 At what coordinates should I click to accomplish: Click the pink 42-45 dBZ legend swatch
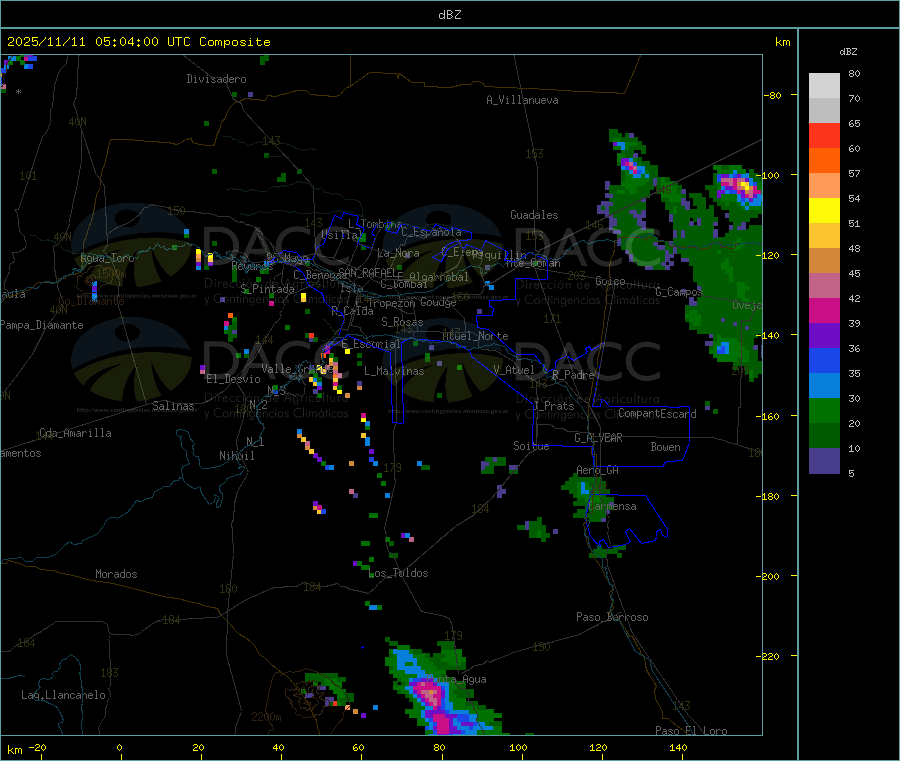pos(824,286)
